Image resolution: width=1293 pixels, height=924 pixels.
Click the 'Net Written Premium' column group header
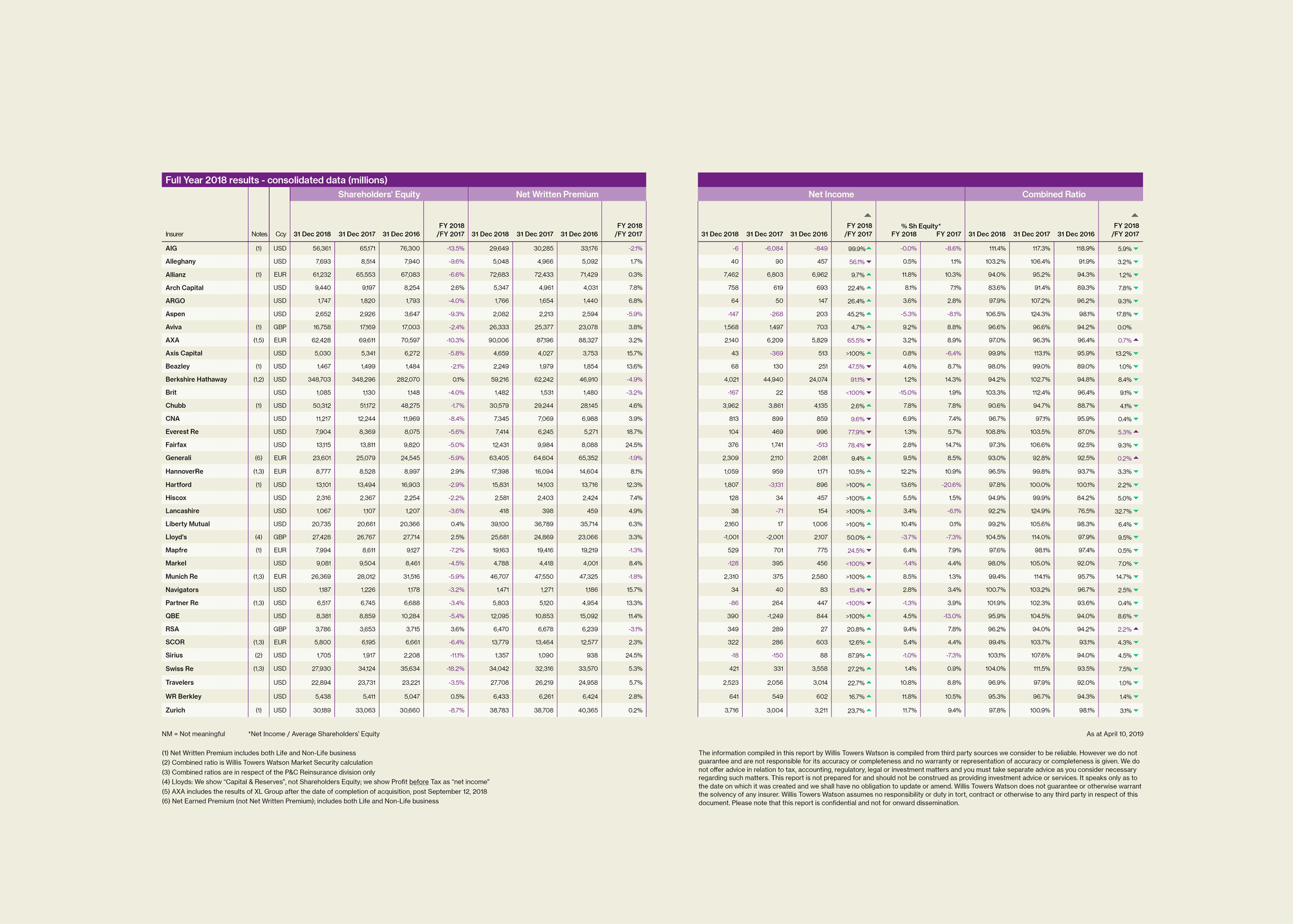[x=557, y=194]
